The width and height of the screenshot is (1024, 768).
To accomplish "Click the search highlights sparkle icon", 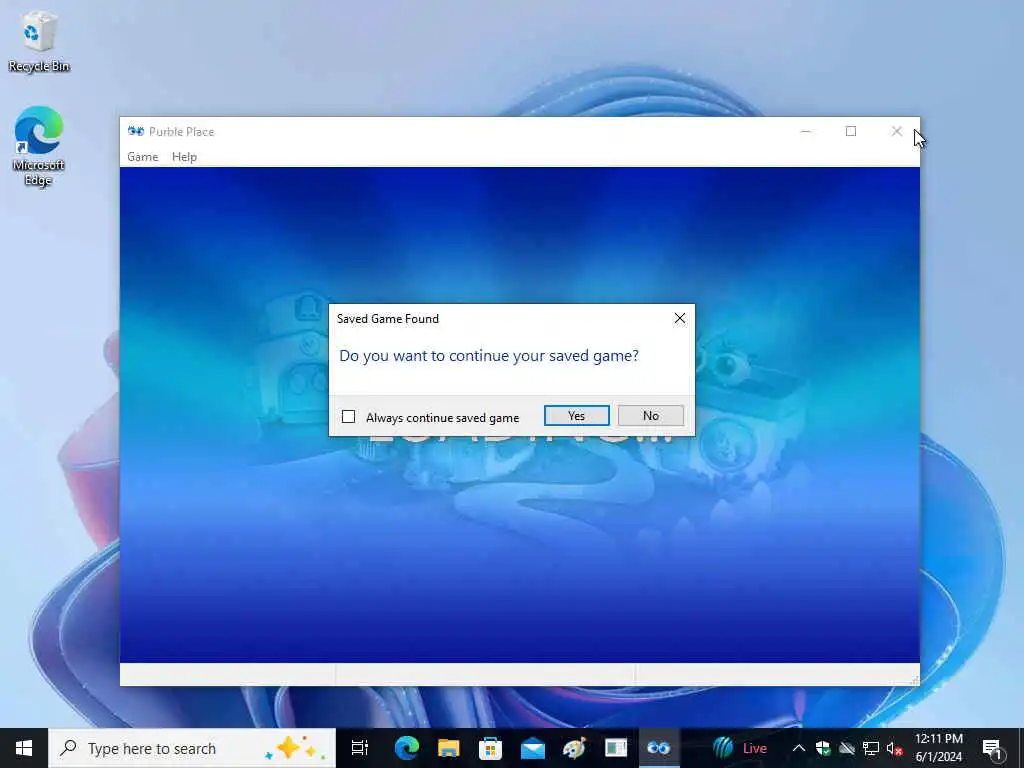I will (295, 748).
